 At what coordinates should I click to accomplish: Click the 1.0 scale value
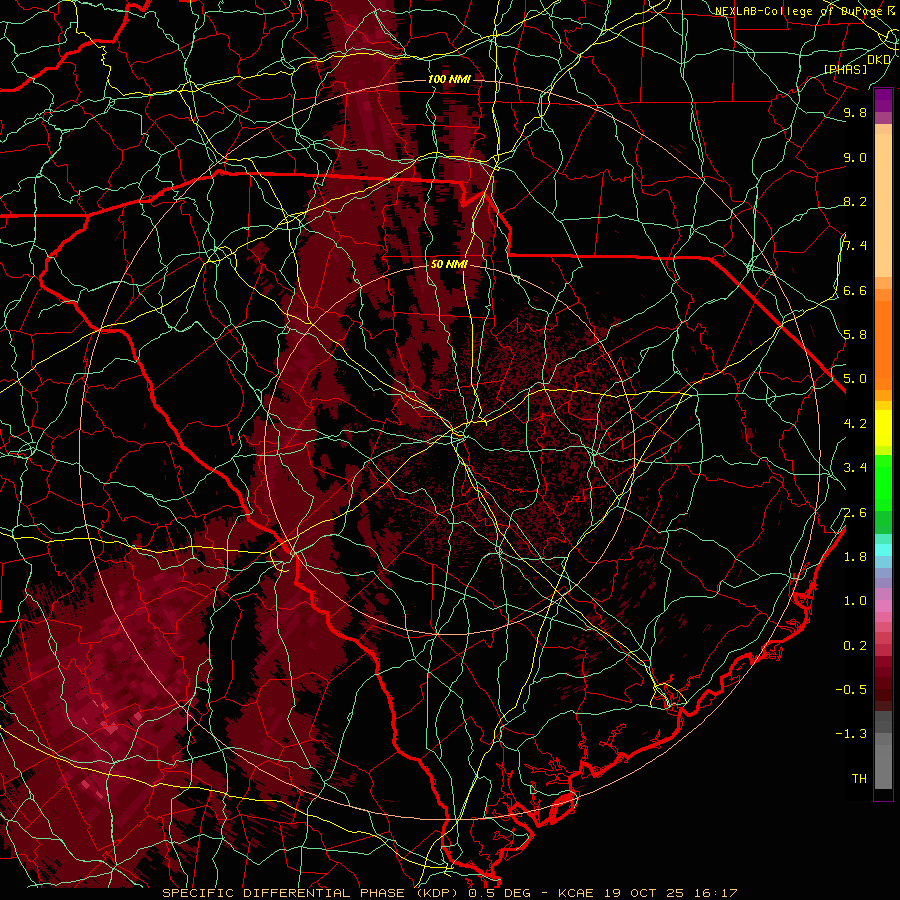click(855, 601)
